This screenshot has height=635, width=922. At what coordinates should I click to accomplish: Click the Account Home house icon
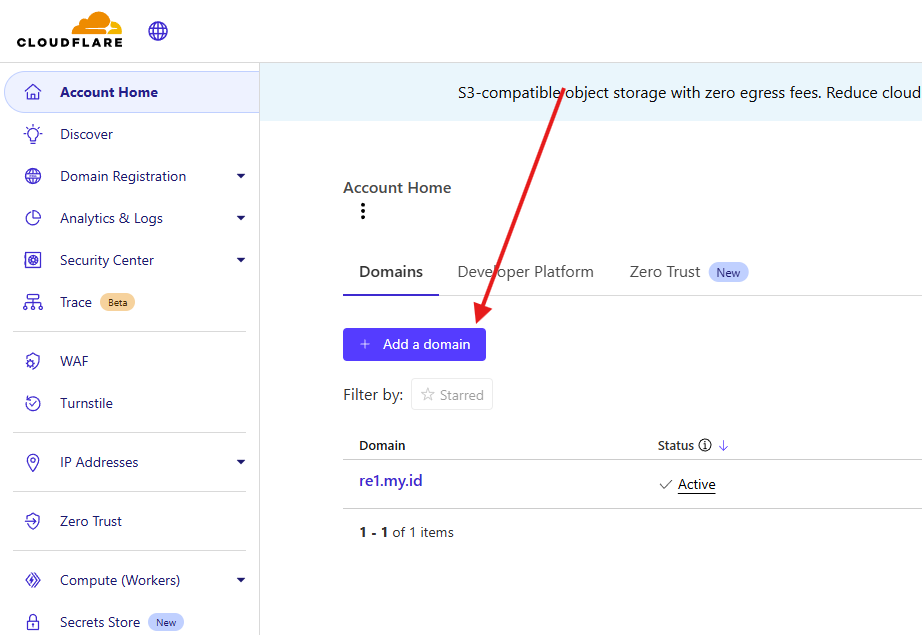33,92
